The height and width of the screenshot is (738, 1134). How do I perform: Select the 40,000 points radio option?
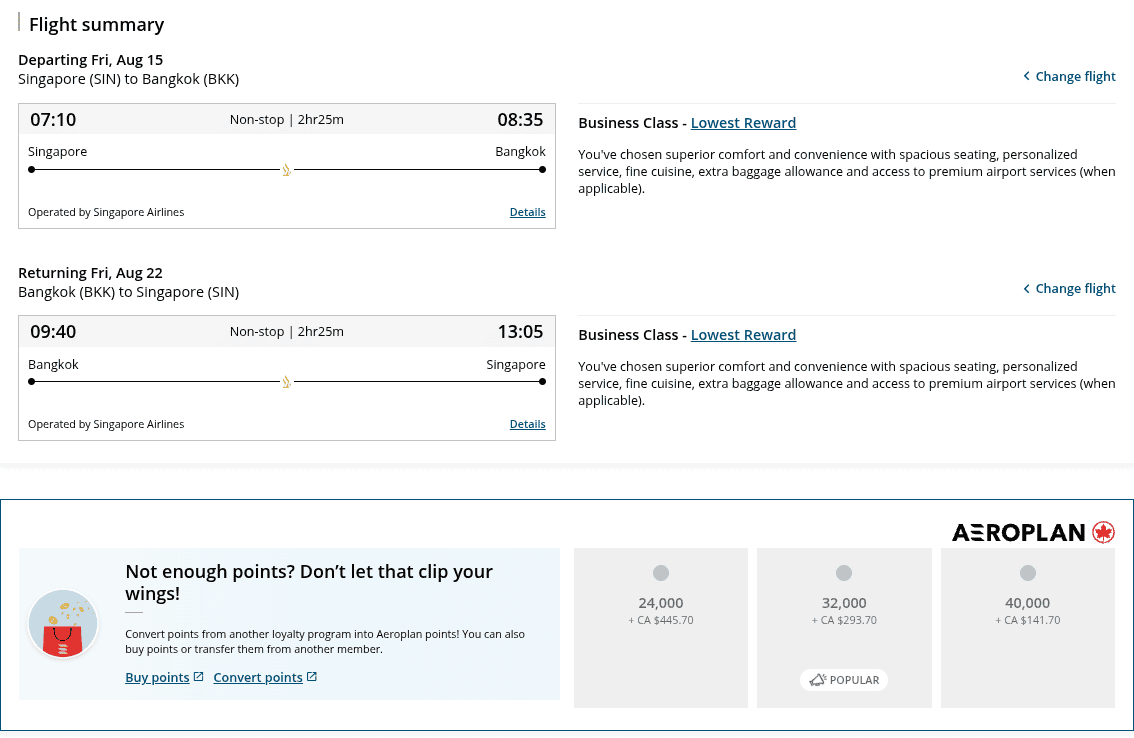coord(1028,573)
